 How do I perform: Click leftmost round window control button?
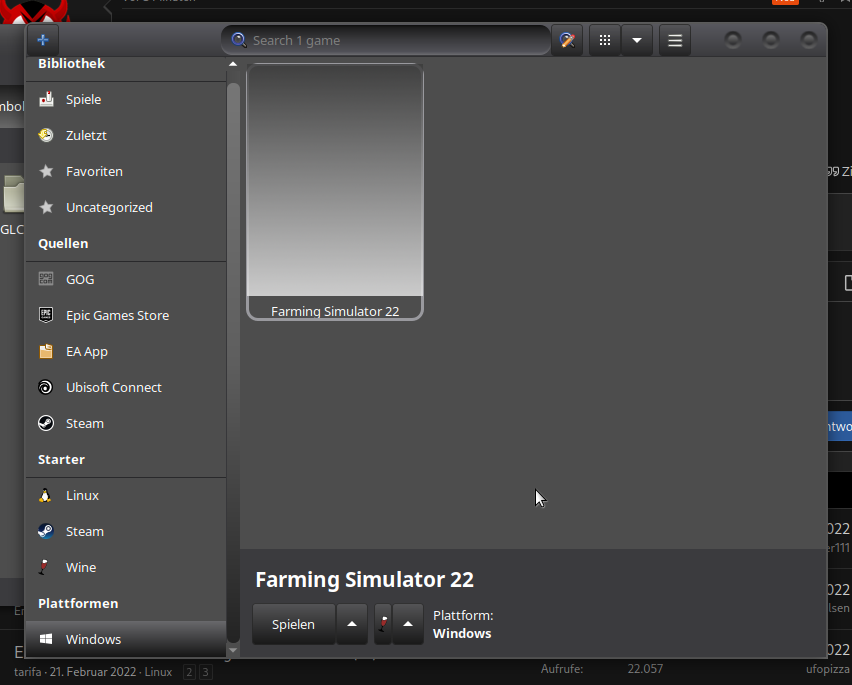coord(733,40)
